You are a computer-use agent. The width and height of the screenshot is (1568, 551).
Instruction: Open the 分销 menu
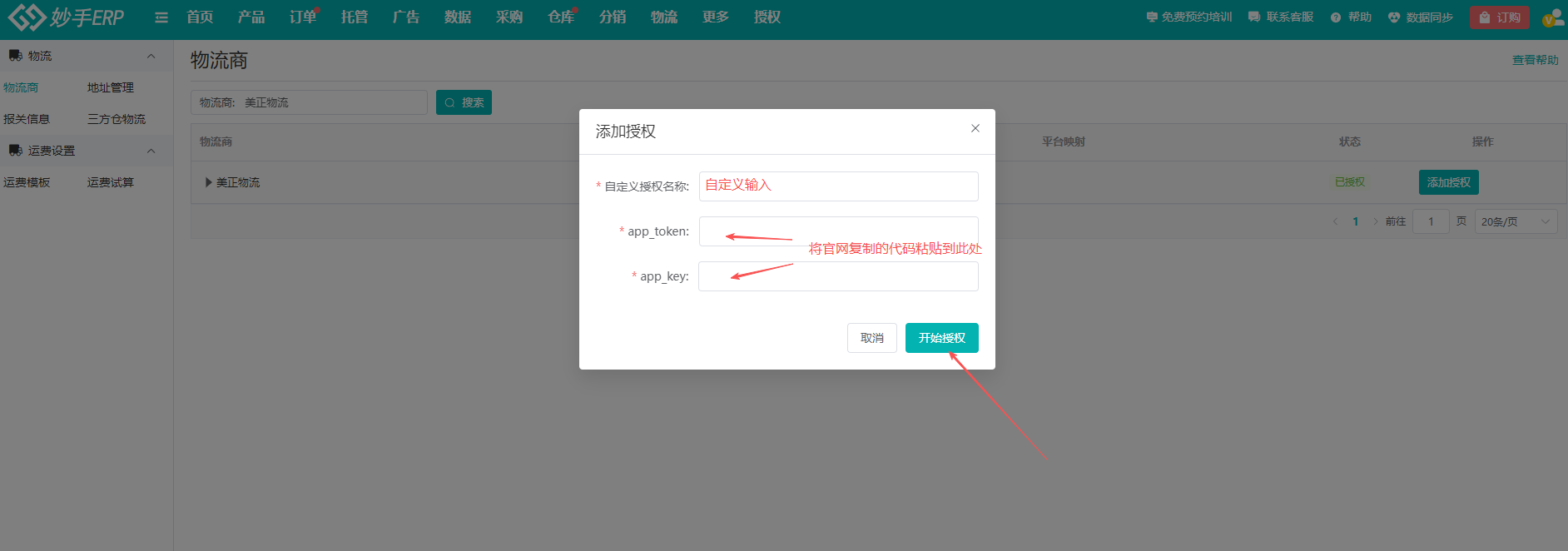[x=613, y=17]
